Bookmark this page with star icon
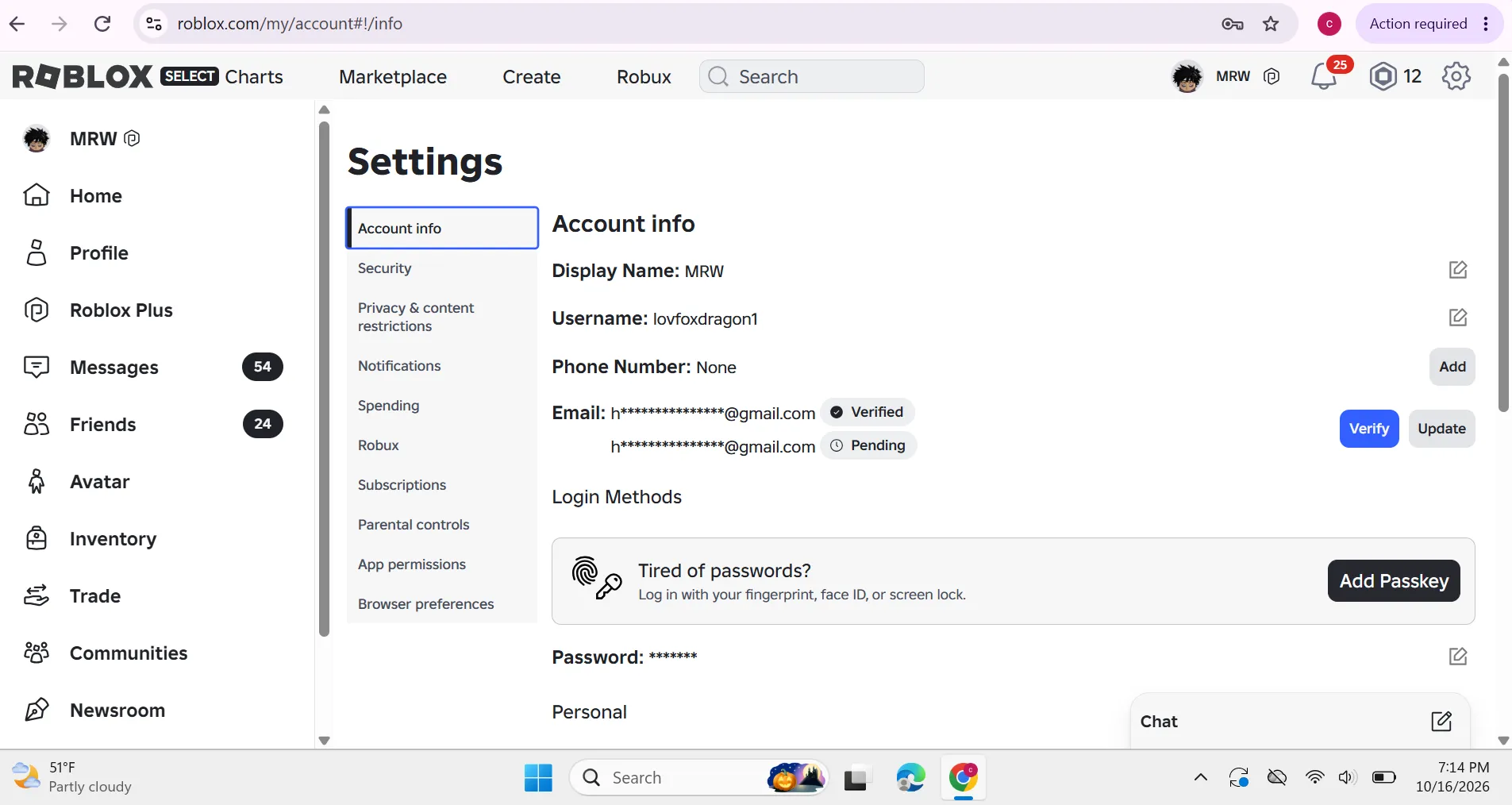The image size is (1512, 805). pyautogui.click(x=1271, y=24)
